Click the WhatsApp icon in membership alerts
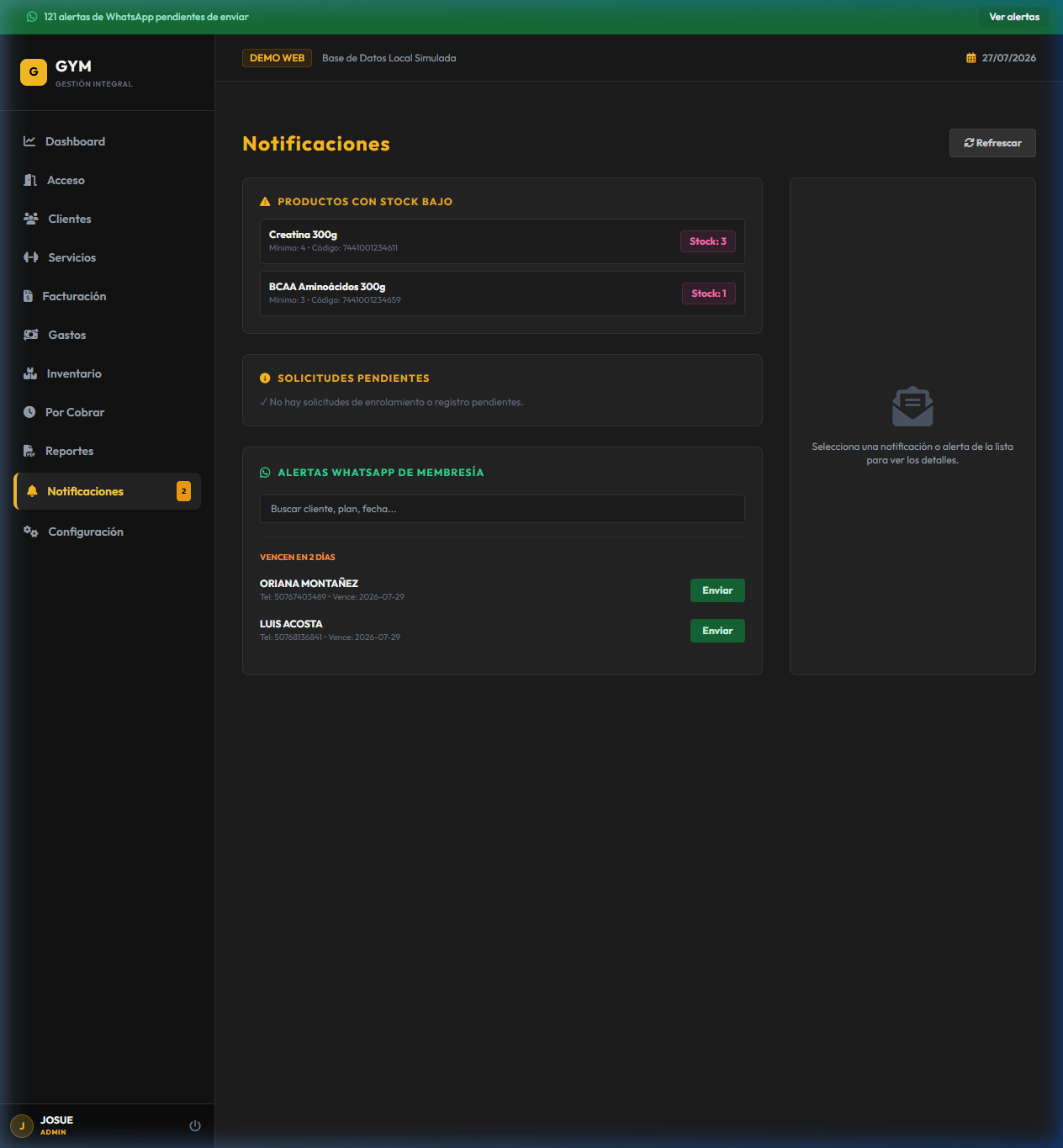Screen dimensions: 1063x1148 tap(265, 473)
